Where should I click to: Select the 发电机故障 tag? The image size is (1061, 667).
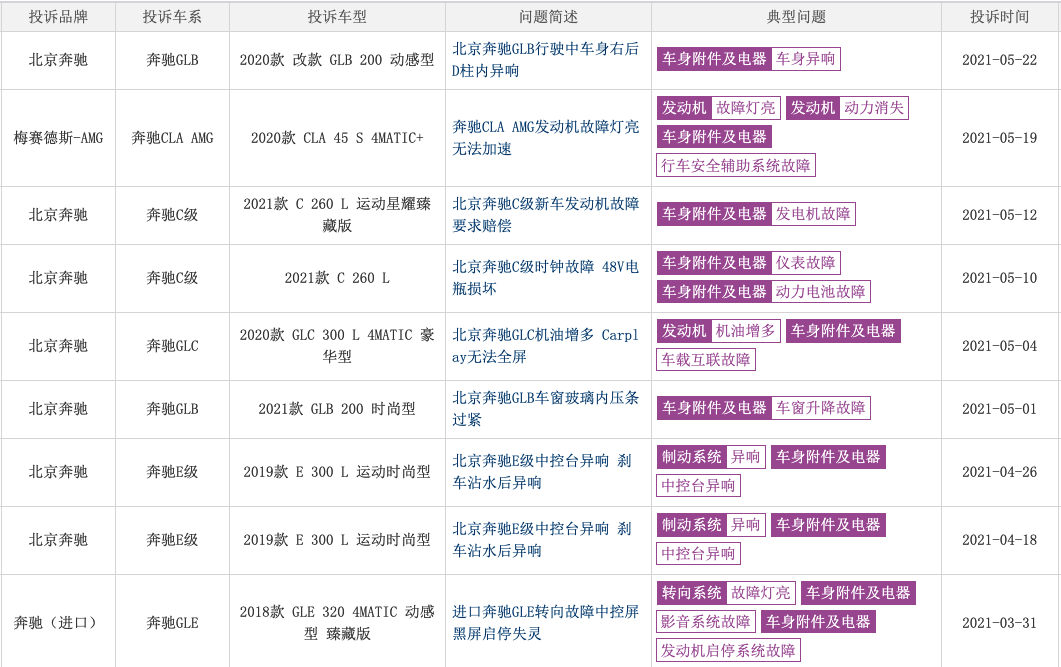point(813,214)
